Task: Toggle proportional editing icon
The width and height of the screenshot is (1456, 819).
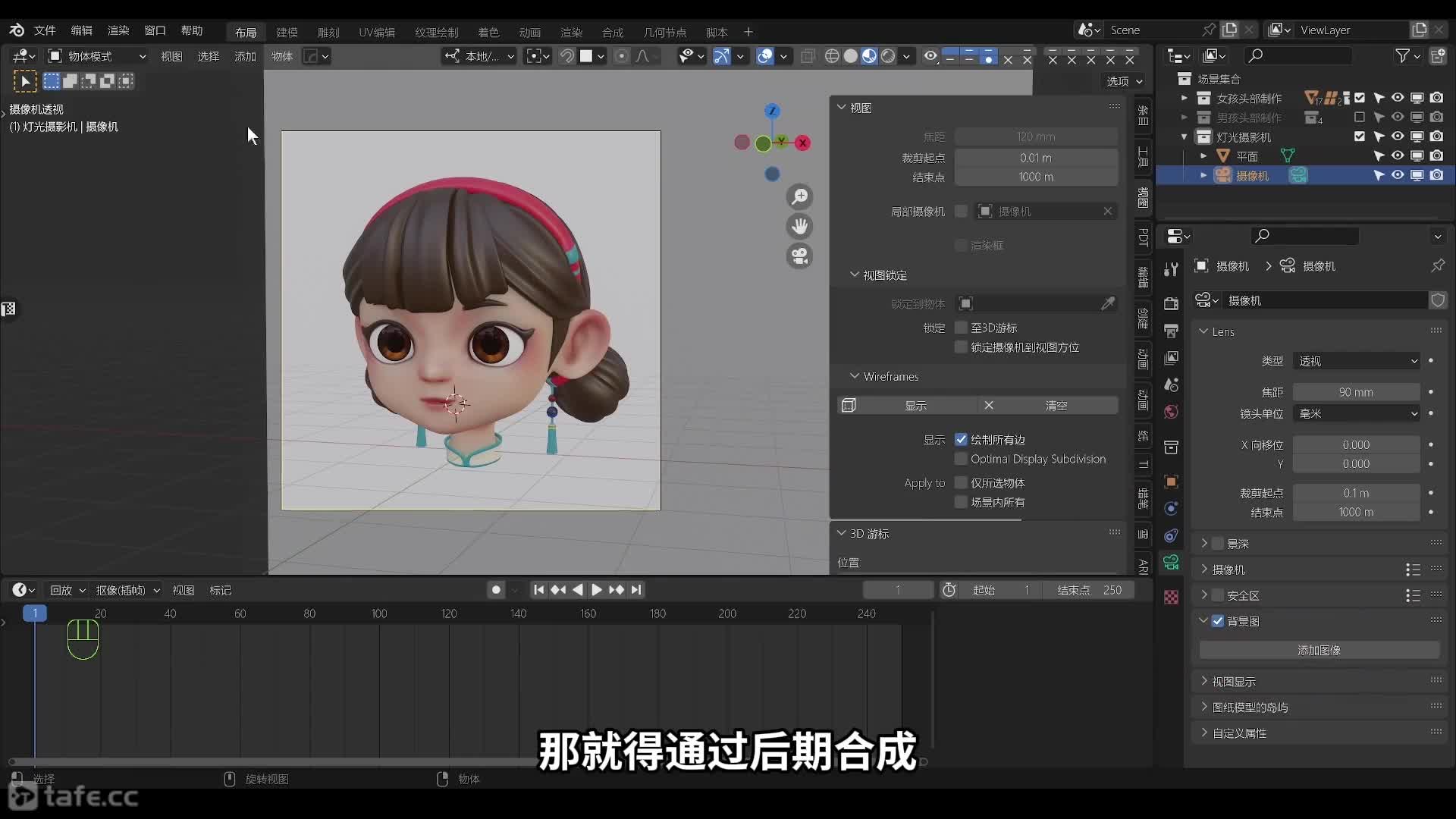Action: 621,56
